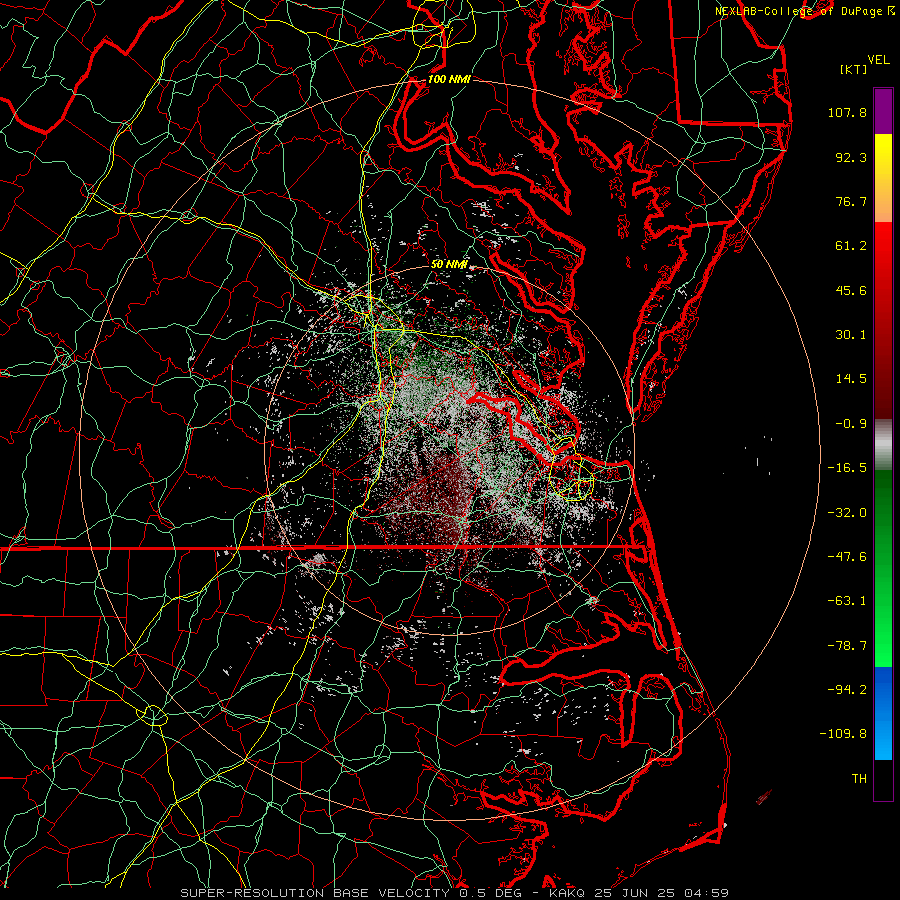900x900 pixels.
Task: Click the -47.6 scale value
Action: (x=847, y=557)
